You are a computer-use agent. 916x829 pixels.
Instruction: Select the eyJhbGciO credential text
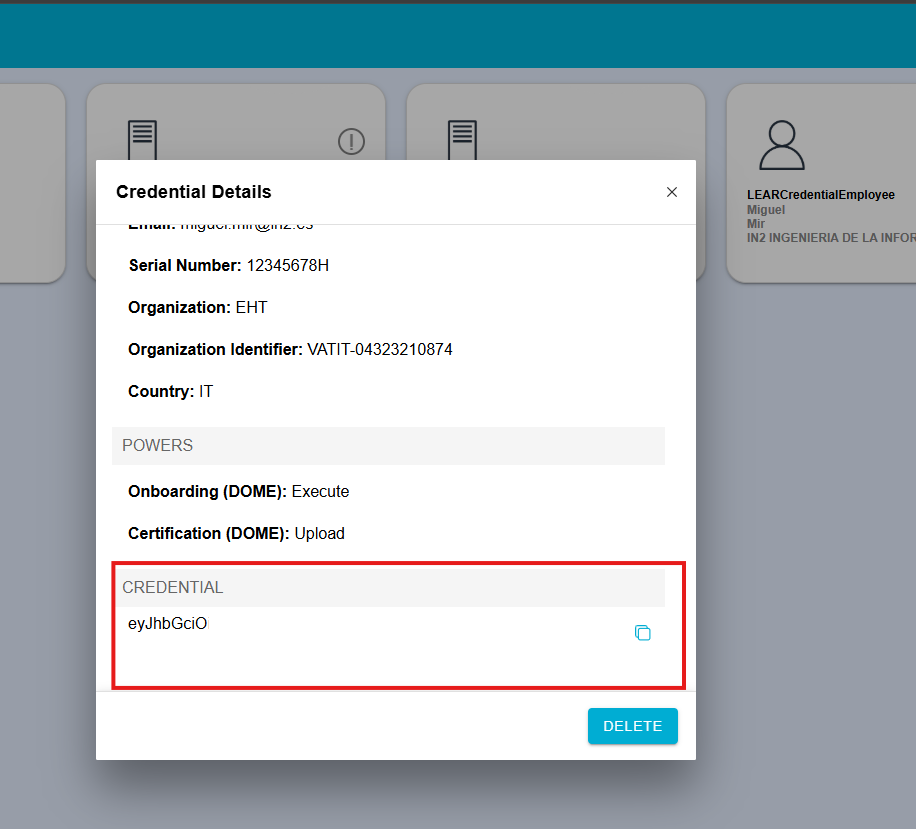pyautogui.click(x=167, y=624)
